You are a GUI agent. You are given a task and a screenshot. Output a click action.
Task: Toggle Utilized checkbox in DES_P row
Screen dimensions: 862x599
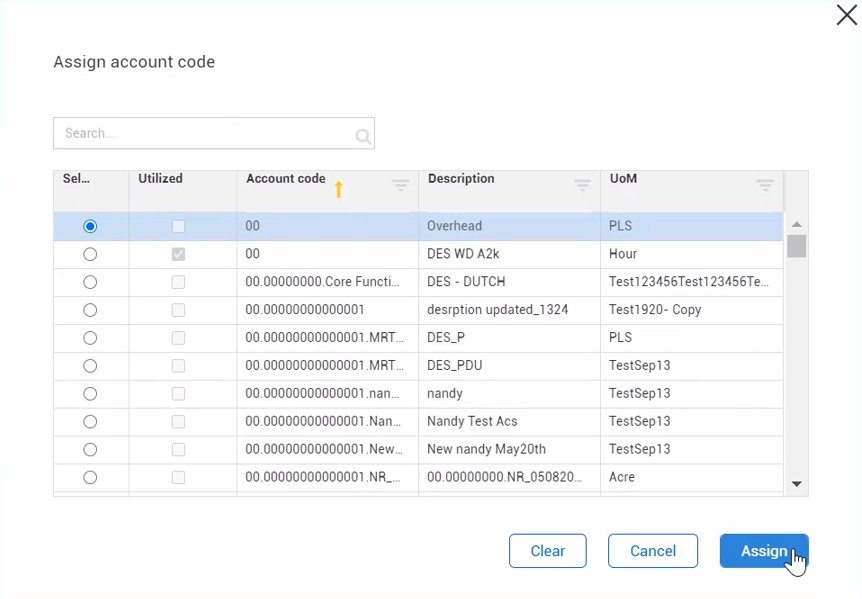[x=178, y=338]
